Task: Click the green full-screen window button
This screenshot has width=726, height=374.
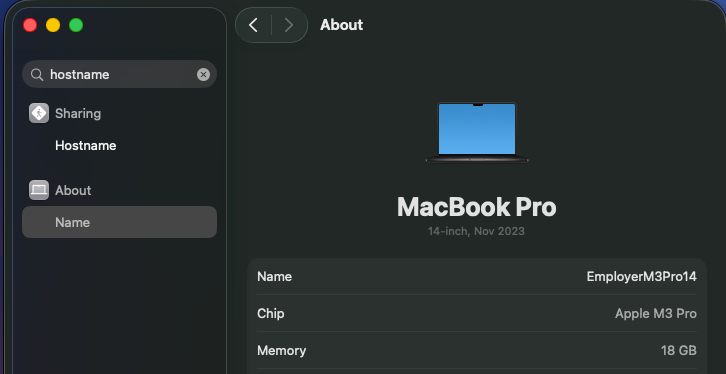Action: pos(76,25)
